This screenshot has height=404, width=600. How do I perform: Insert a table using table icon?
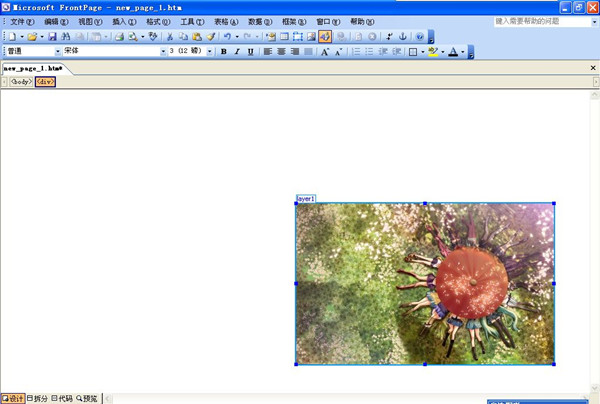point(284,36)
